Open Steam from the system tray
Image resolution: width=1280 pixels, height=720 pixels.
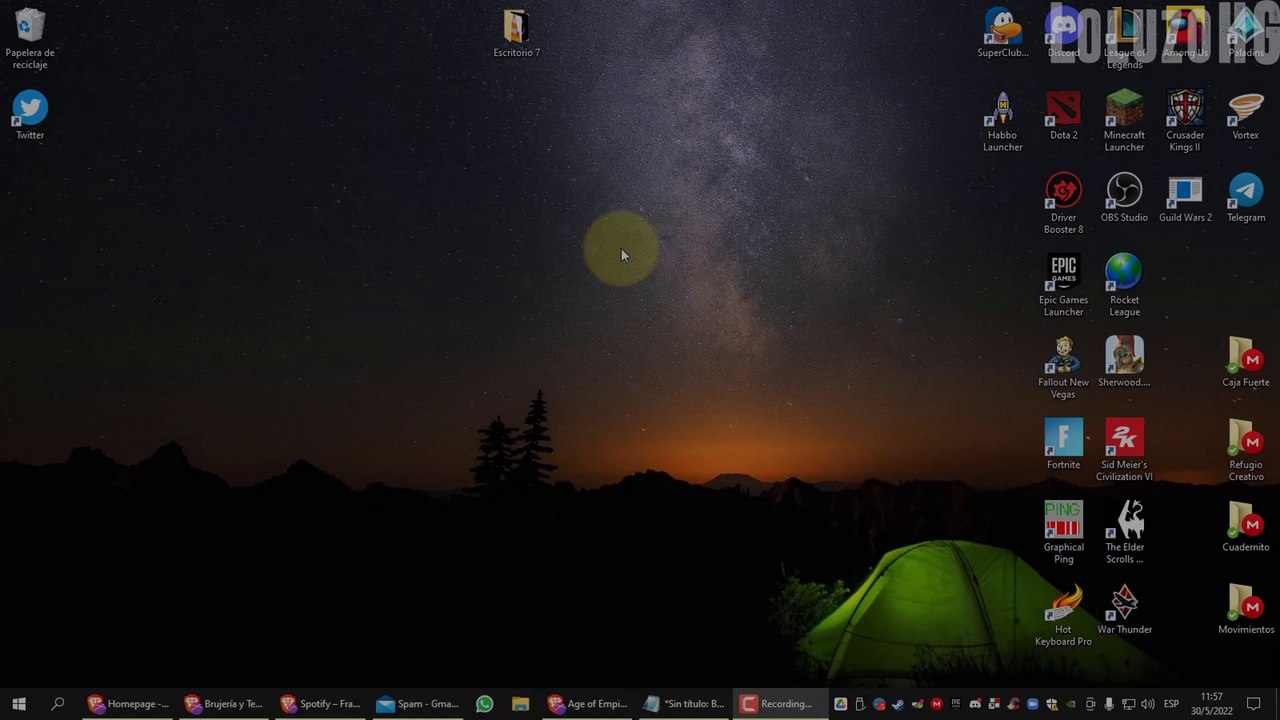(x=897, y=704)
